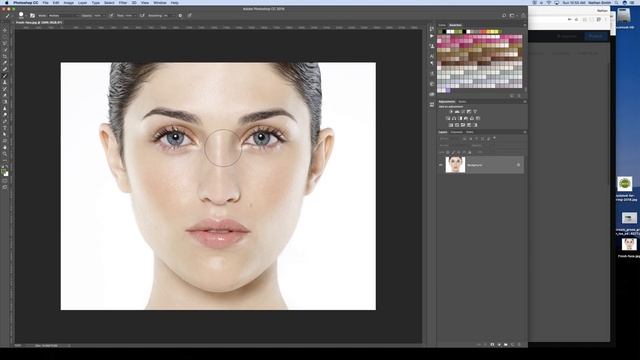The image size is (640, 360).
Task: Open the Flow value dropdown
Action: point(131,16)
